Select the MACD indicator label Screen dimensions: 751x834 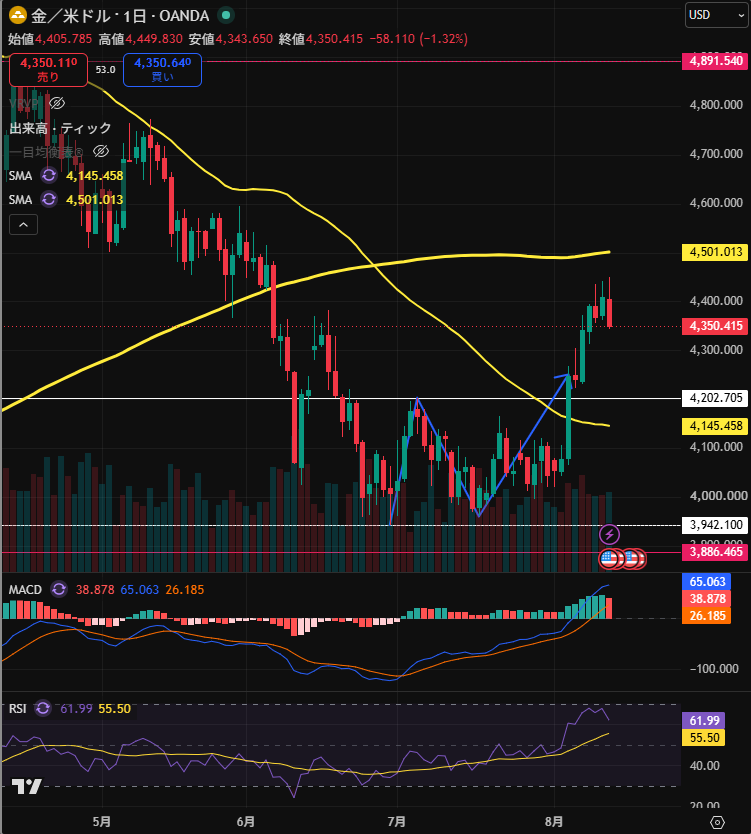pos(25,589)
